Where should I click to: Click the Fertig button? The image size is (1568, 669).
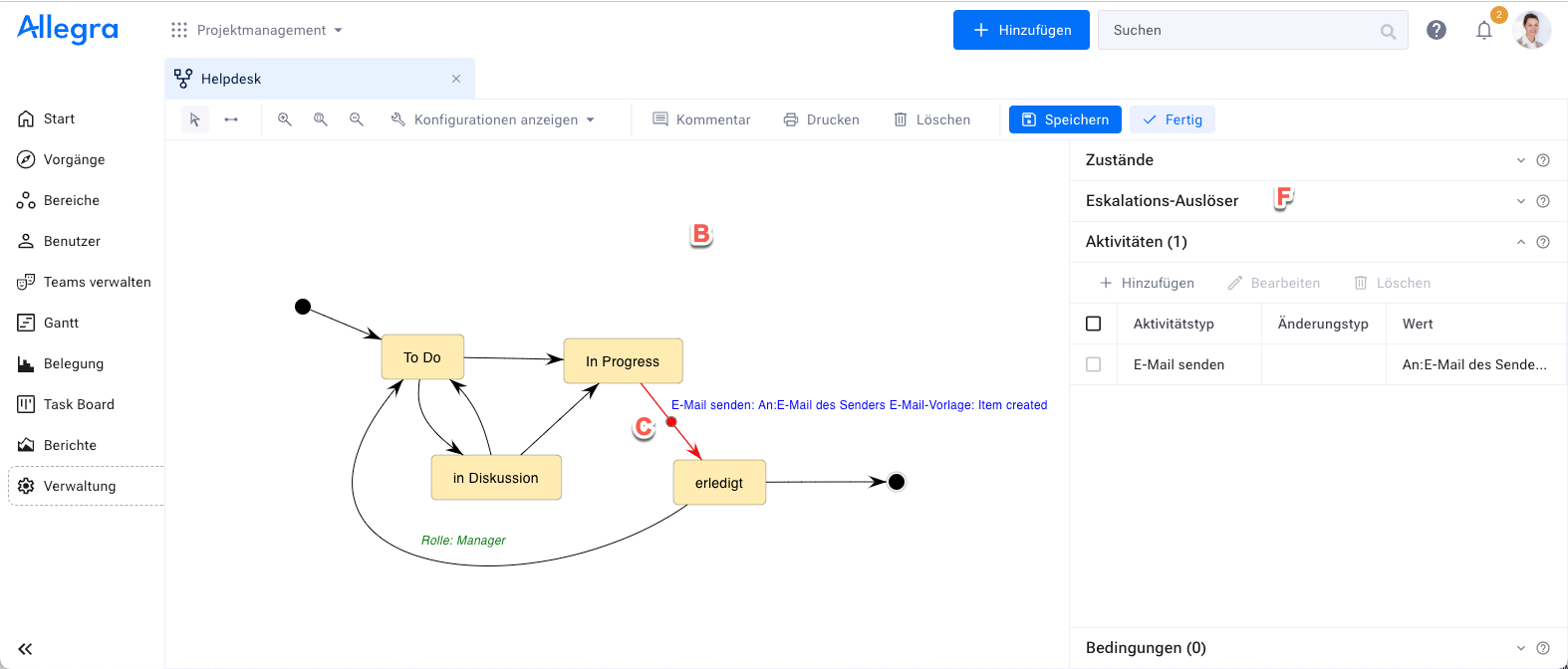click(1173, 119)
